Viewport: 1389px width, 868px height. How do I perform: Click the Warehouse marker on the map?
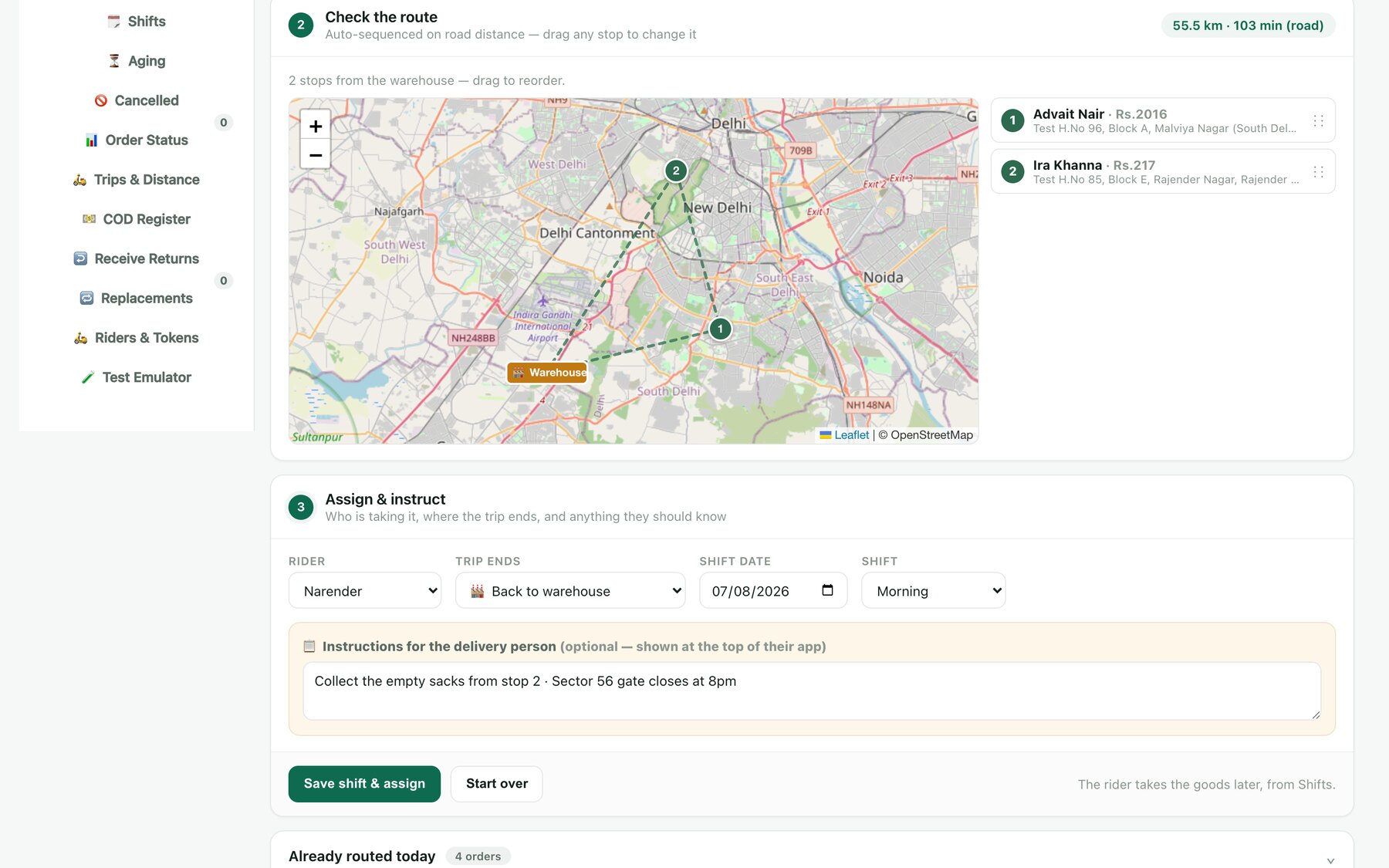click(x=547, y=373)
